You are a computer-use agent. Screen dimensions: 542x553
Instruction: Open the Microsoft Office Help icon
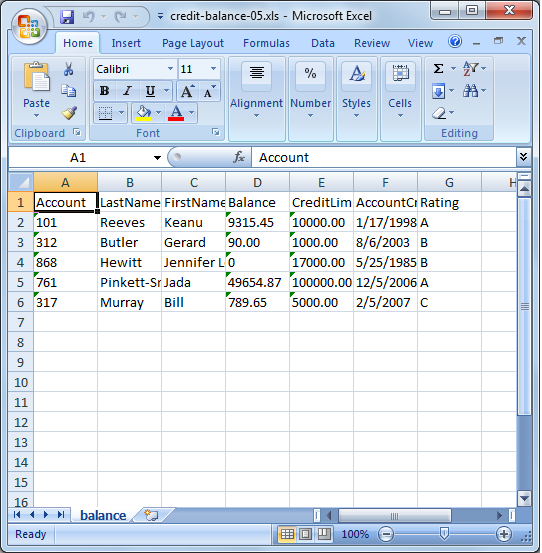click(455, 42)
